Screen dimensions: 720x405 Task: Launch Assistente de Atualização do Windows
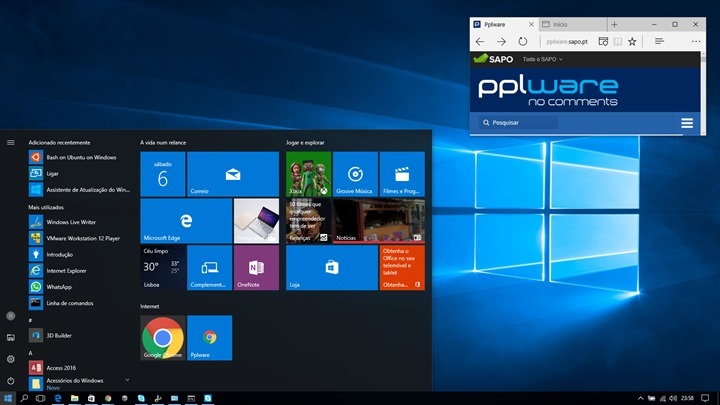79,190
